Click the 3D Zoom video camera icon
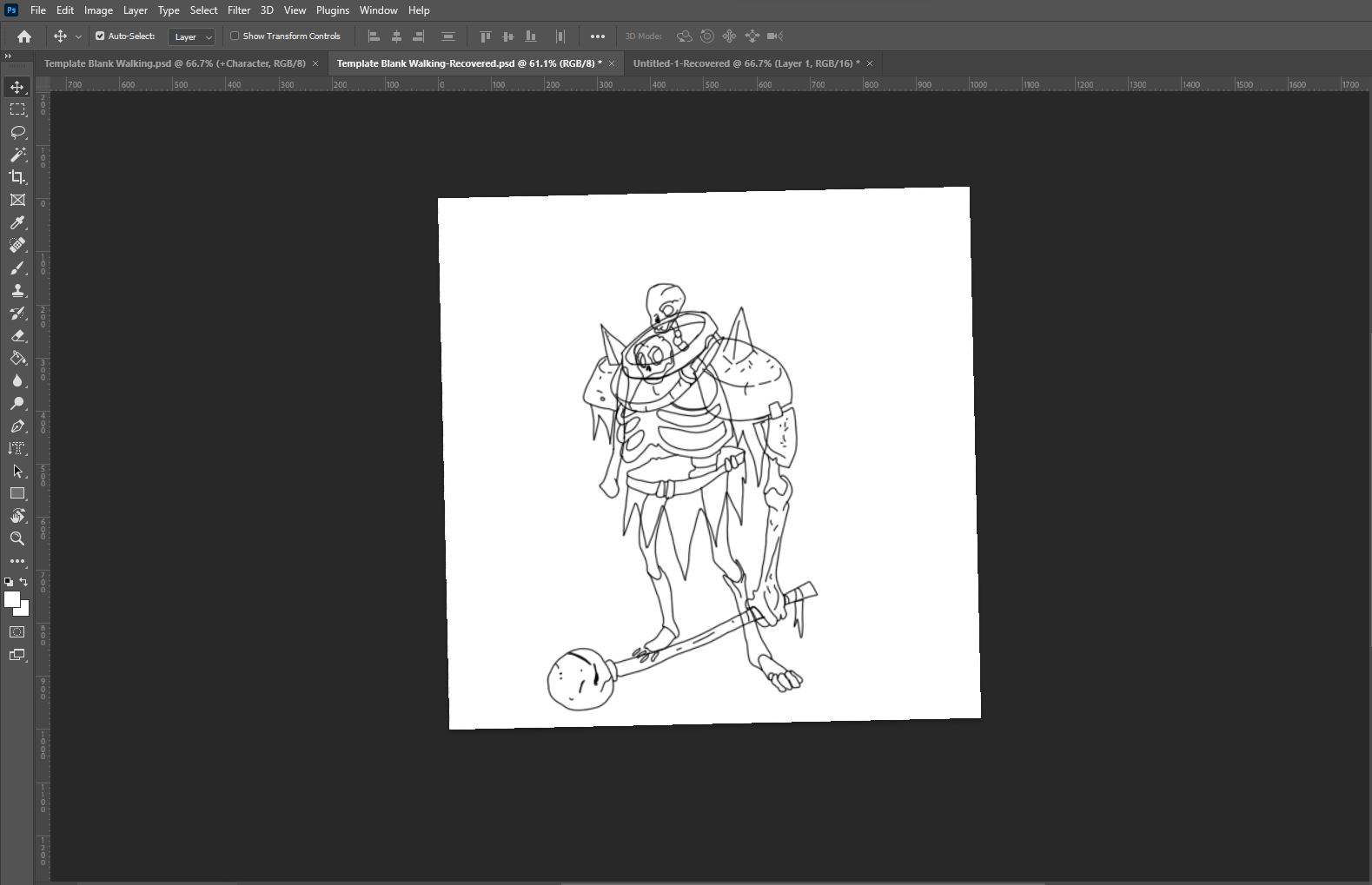1372x885 pixels. point(775,36)
